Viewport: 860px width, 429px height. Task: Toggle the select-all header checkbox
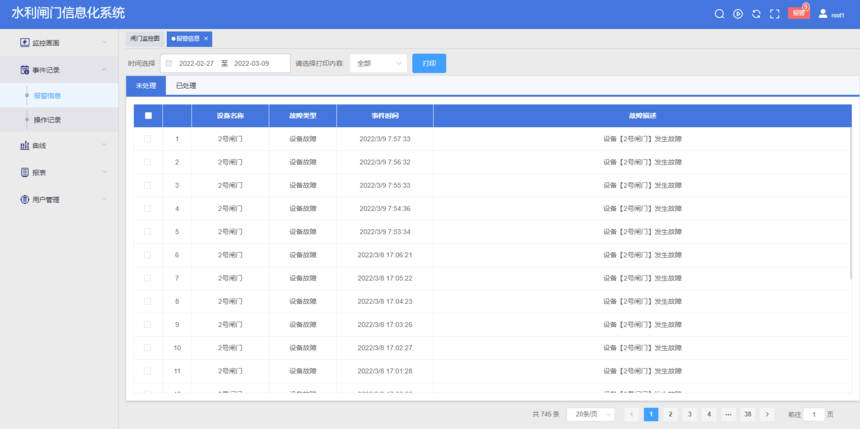pyautogui.click(x=148, y=116)
